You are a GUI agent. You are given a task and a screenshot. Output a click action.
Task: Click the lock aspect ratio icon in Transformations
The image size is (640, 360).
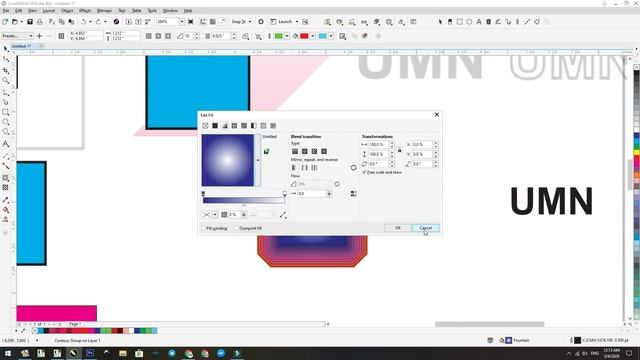(400, 150)
